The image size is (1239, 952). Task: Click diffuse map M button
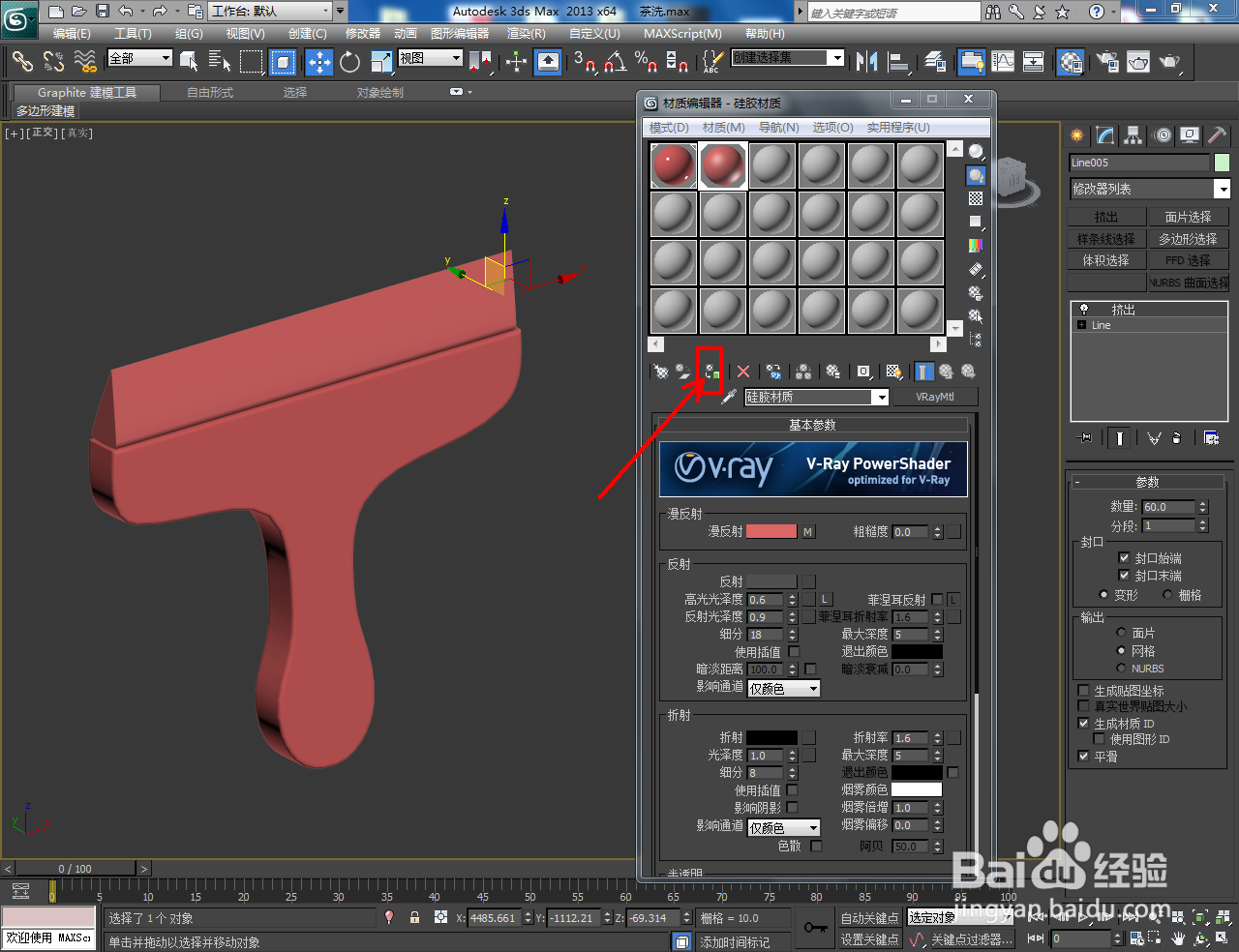click(x=808, y=532)
